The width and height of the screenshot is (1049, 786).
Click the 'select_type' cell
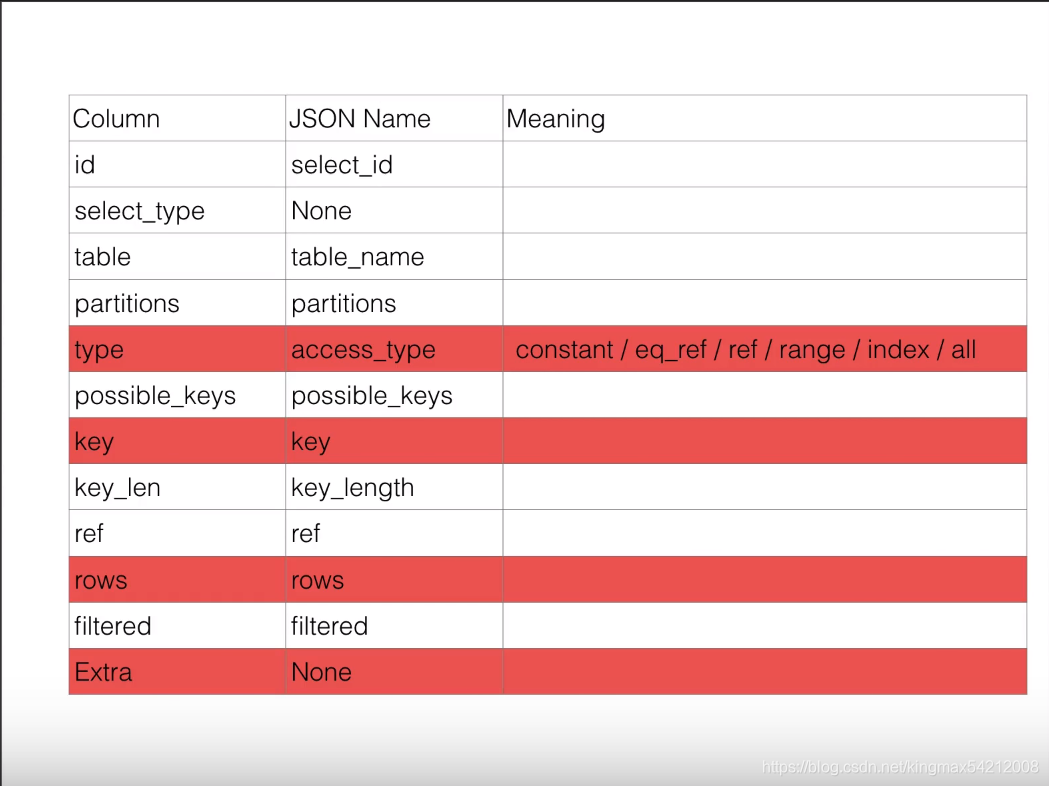tap(177, 211)
